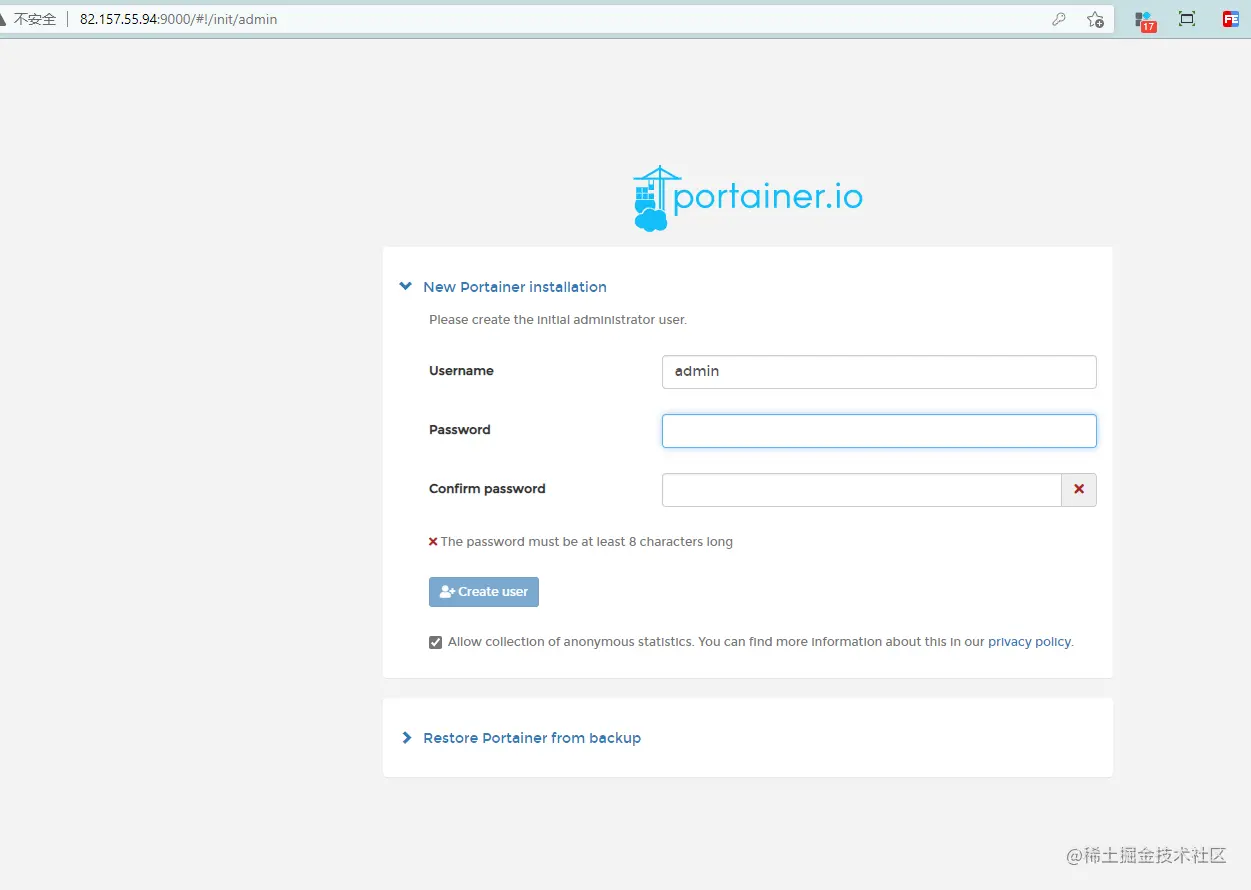Open the privacy policy link

[1029, 642]
